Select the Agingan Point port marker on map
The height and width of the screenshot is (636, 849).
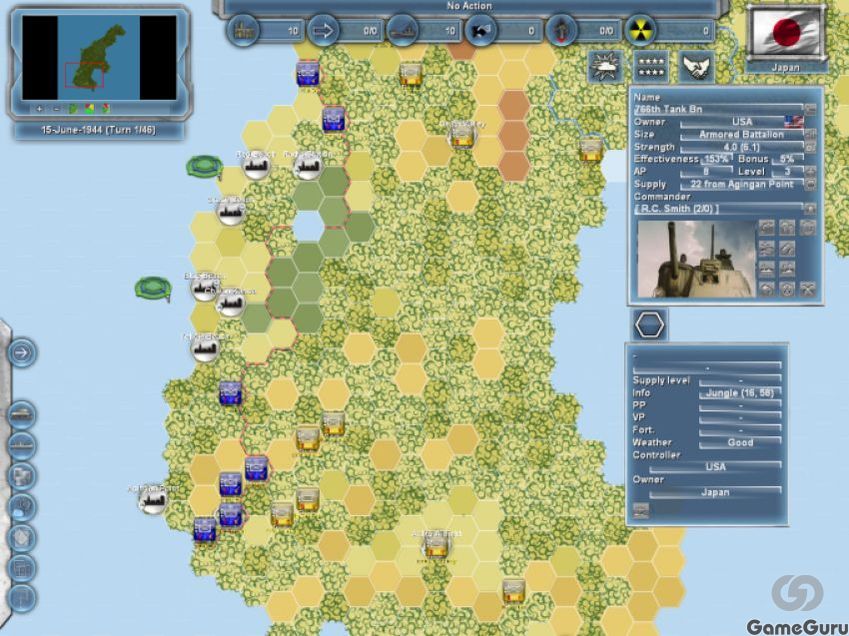pyautogui.click(x=152, y=500)
